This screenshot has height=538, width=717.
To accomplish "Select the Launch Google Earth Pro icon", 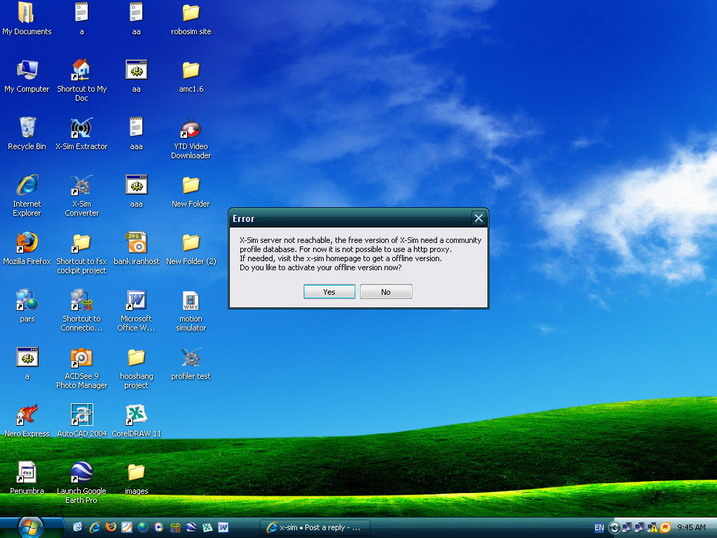I will [x=81, y=472].
